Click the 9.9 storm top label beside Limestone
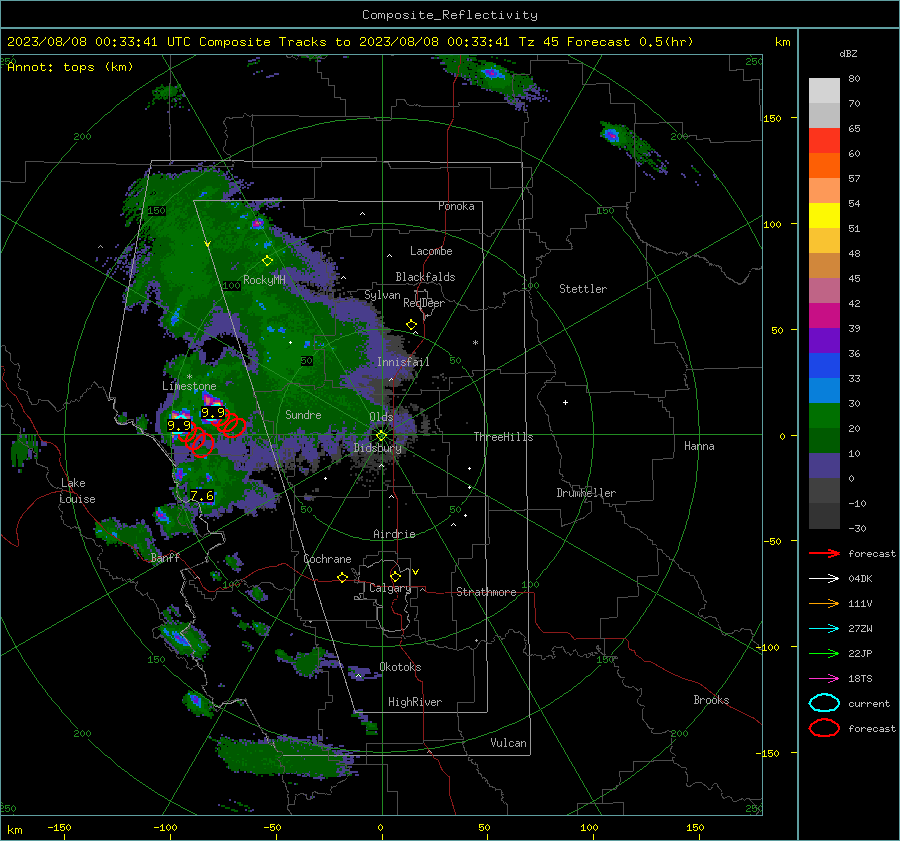The image size is (900, 841). [213, 413]
